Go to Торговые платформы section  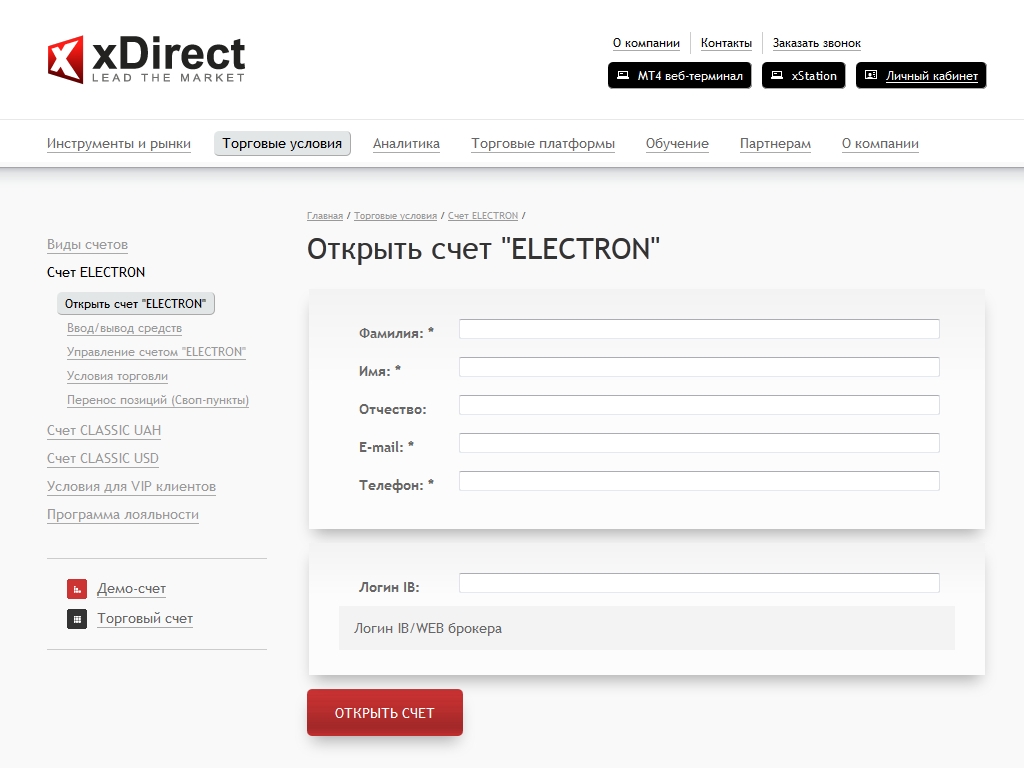[543, 144]
